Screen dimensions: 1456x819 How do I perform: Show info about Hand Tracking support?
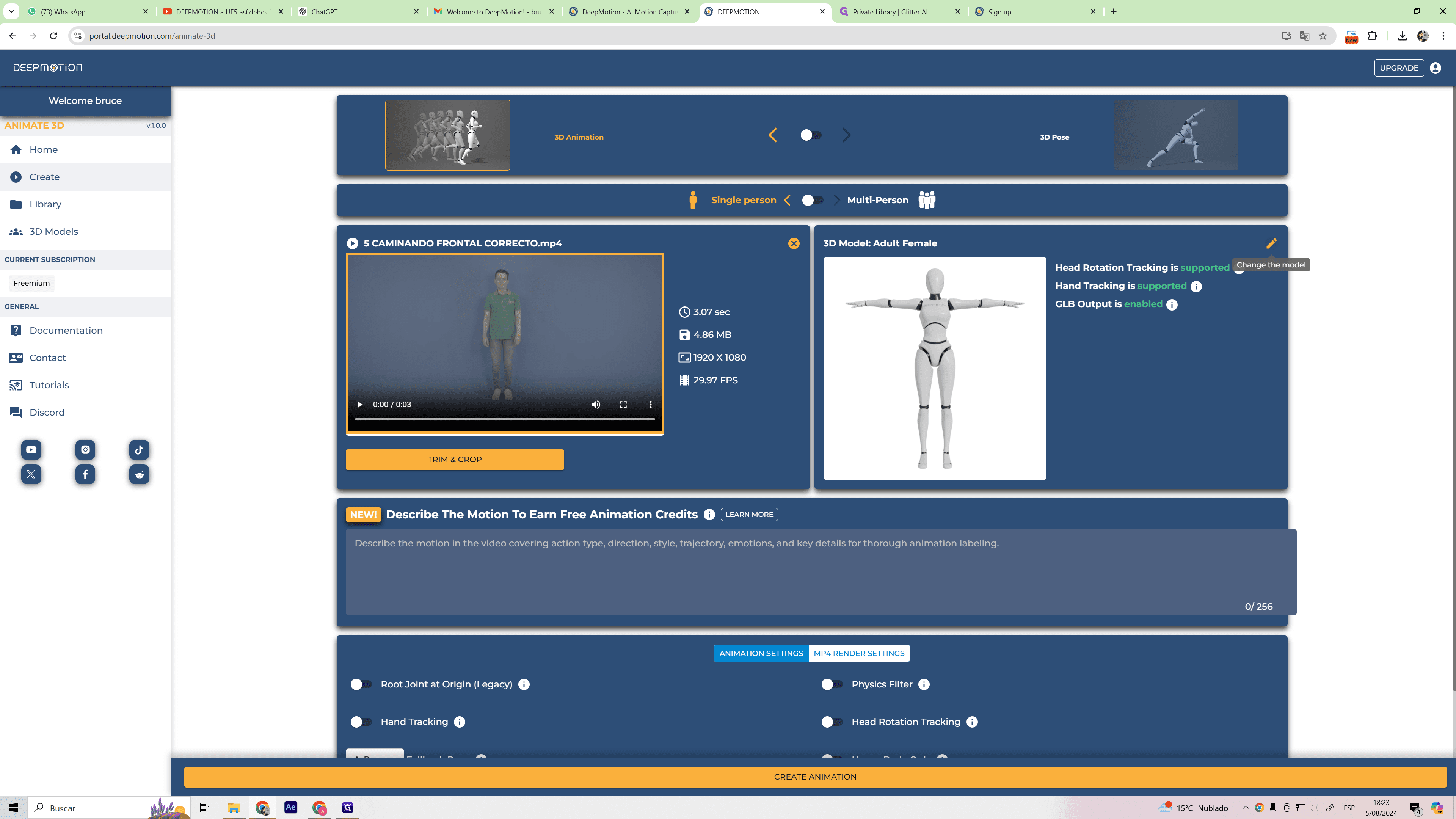(x=1196, y=287)
